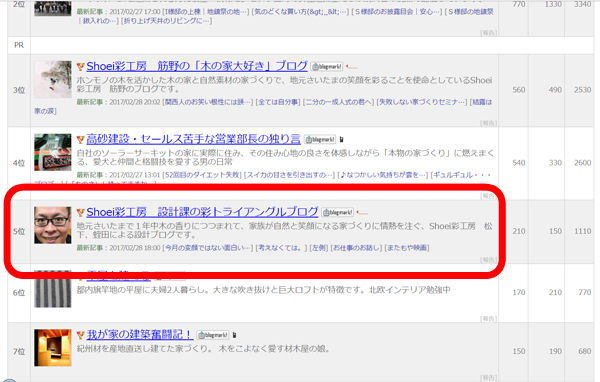Open recent article [お仕事のお話し]

click(x=356, y=248)
